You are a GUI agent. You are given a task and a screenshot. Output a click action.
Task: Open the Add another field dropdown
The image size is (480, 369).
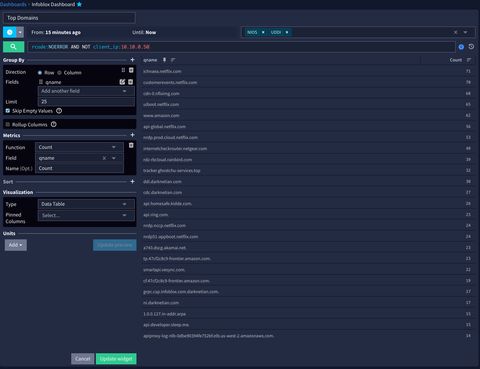pos(86,91)
